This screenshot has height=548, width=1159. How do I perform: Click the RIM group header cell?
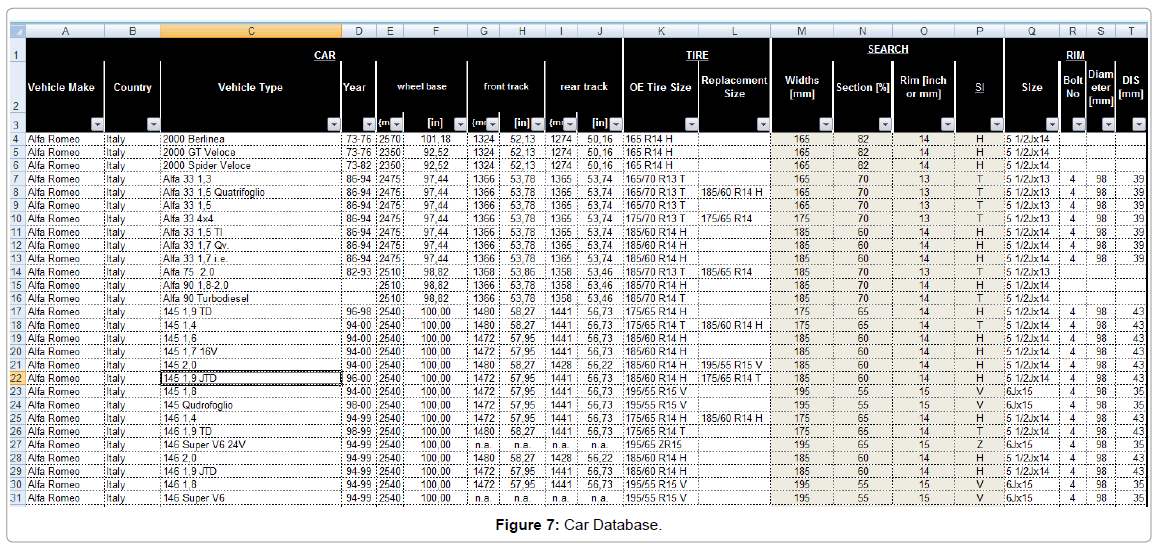[x=1075, y=55]
